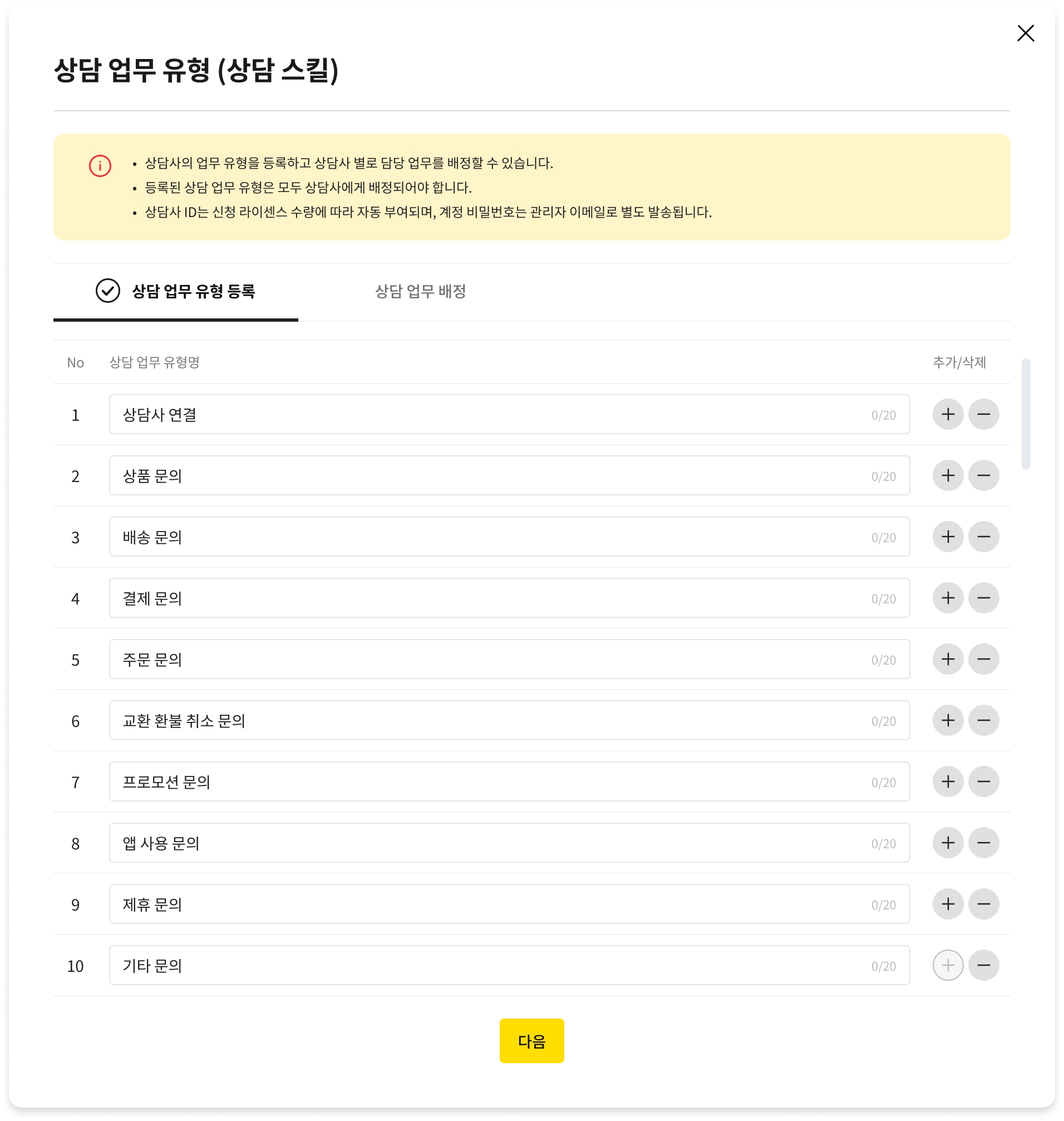Remove the 결제 문의 row

pos(983,598)
